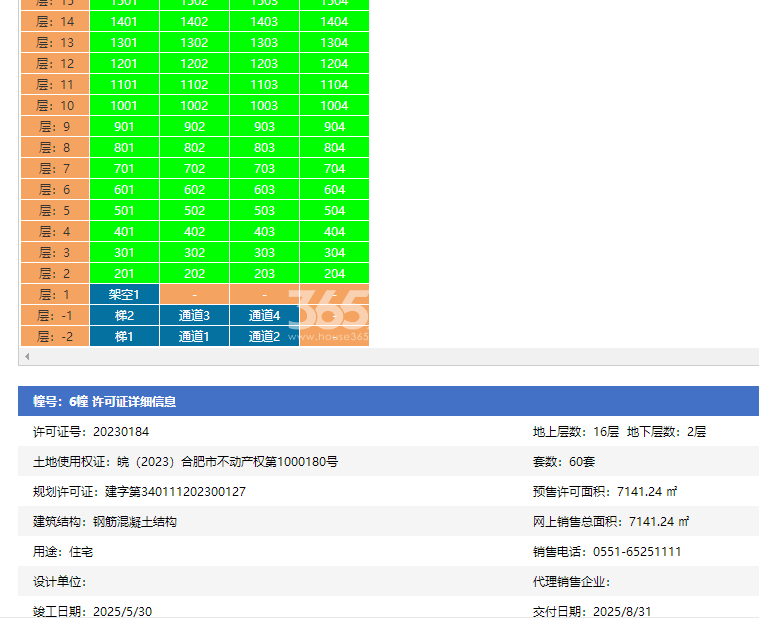Open unit 1403 details
This screenshot has width=759, height=630.
[264, 22]
